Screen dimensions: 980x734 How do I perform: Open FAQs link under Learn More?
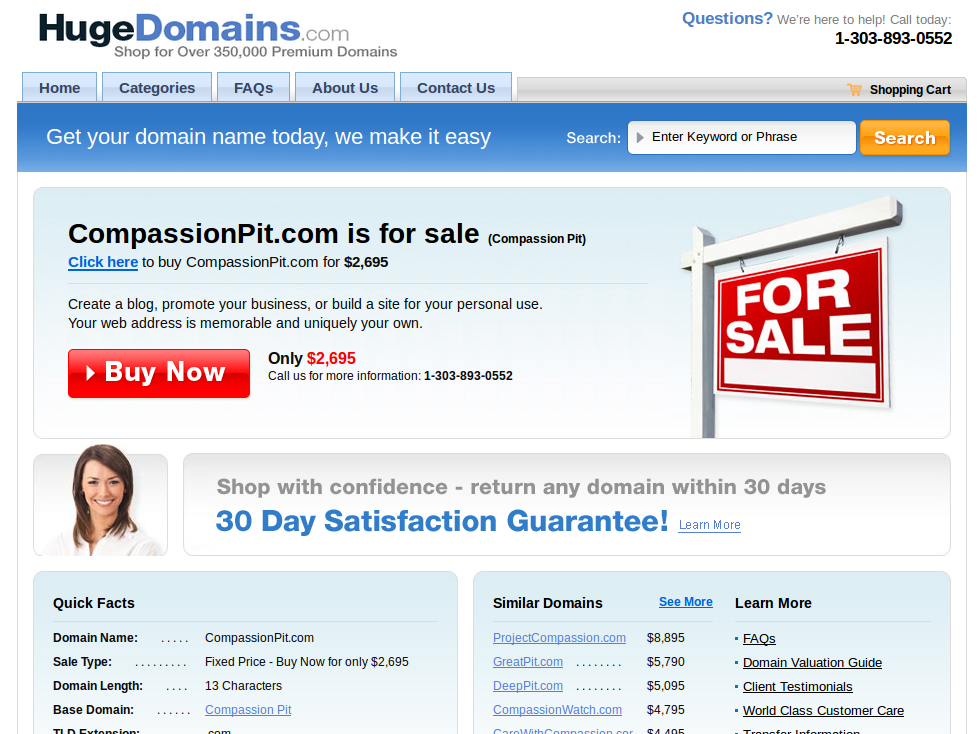[759, 638]
